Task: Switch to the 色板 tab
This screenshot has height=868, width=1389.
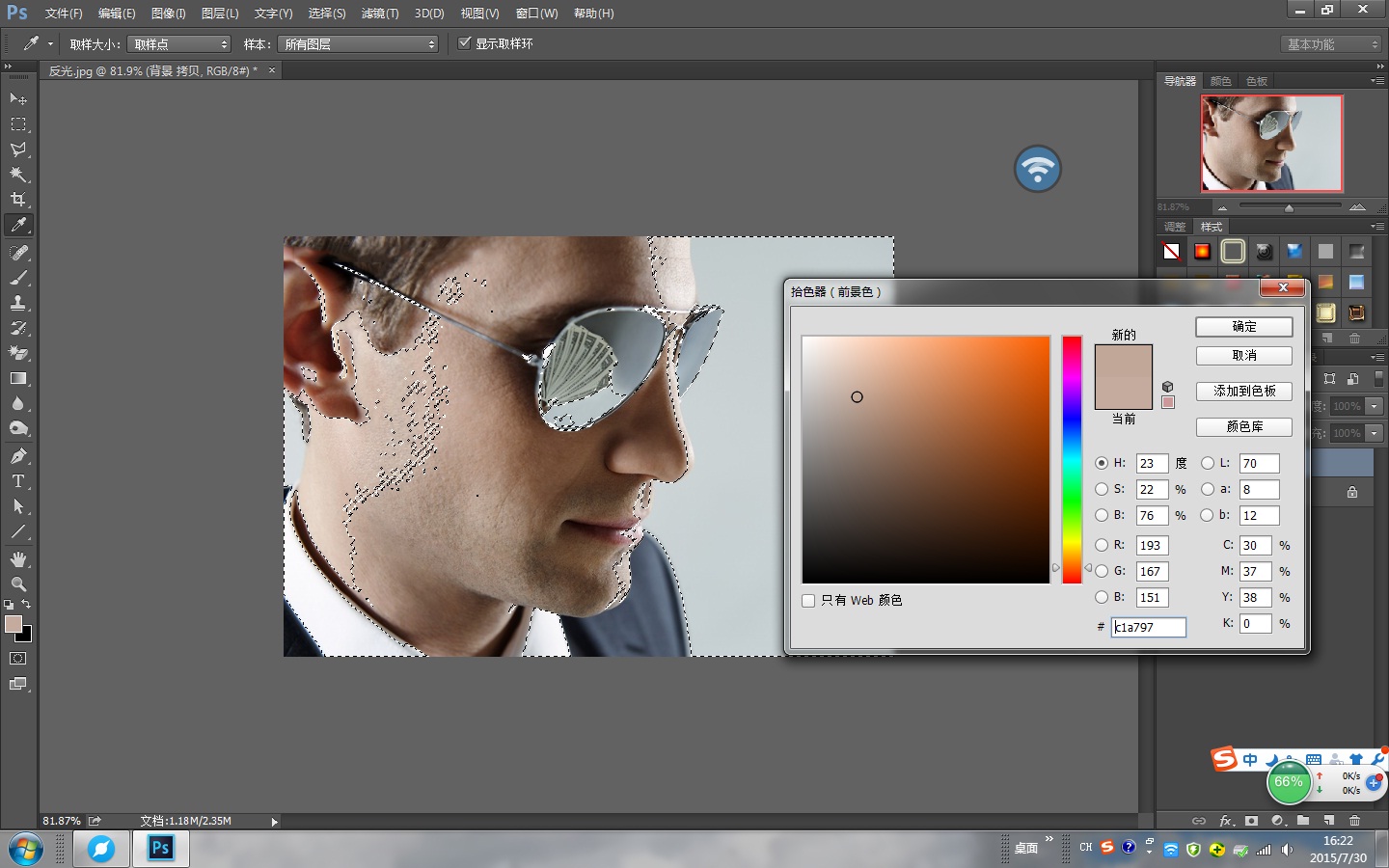Action: tap(1256, 81)
